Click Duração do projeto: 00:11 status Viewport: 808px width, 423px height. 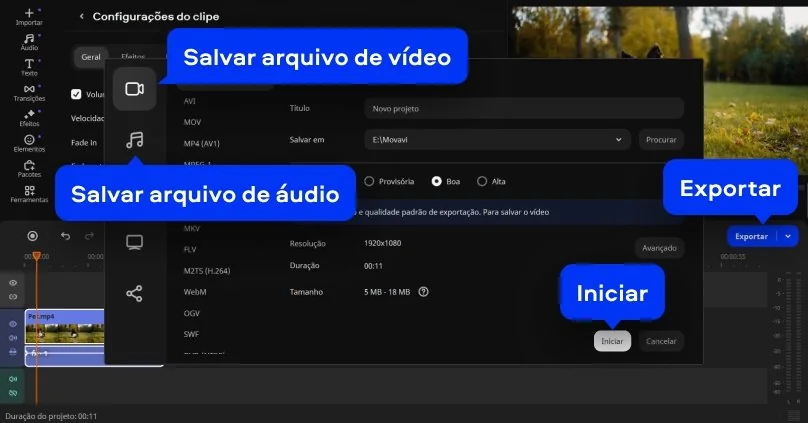point(51,416)
